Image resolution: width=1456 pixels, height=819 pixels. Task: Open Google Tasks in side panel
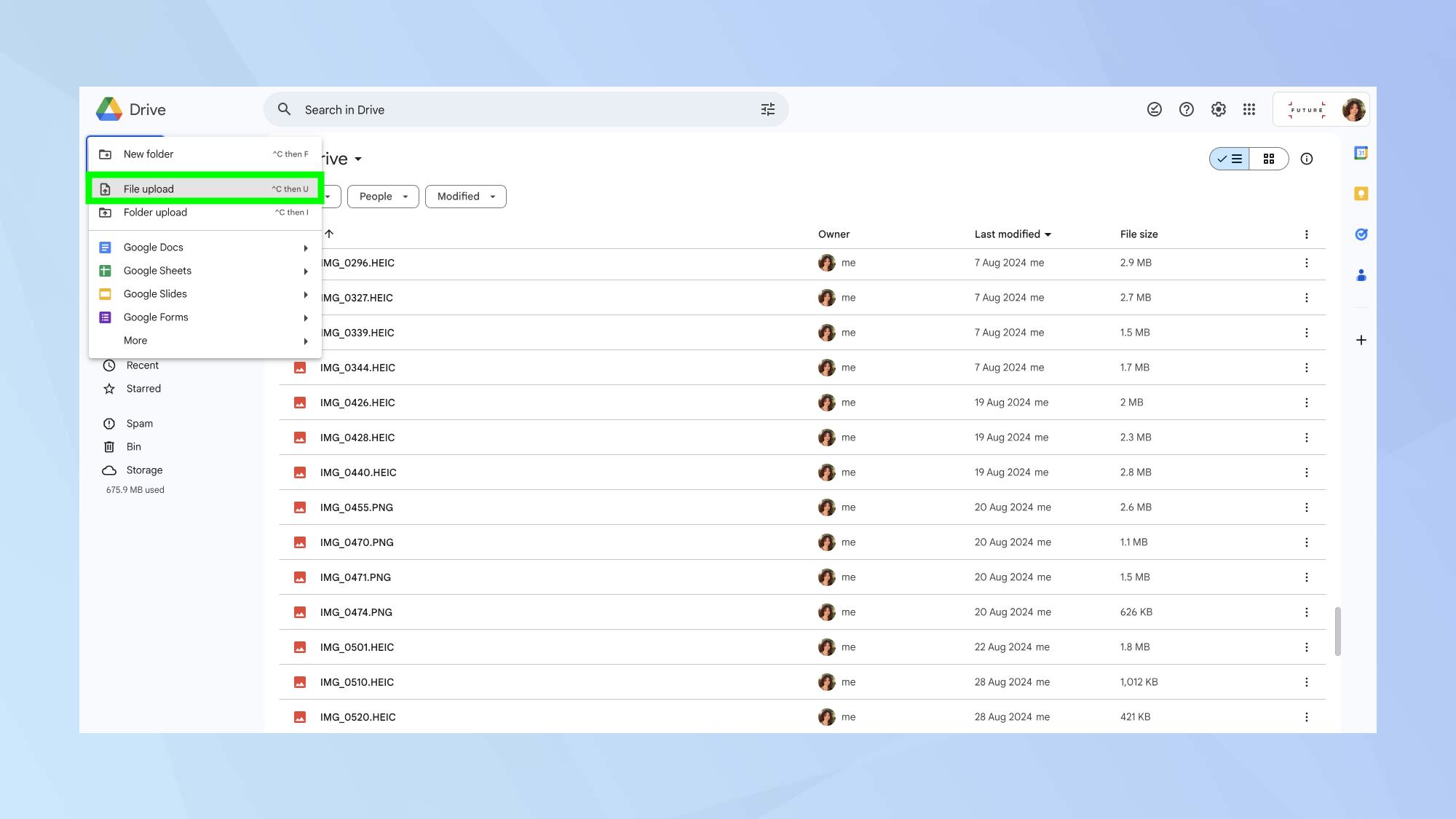click(1361, 234)
